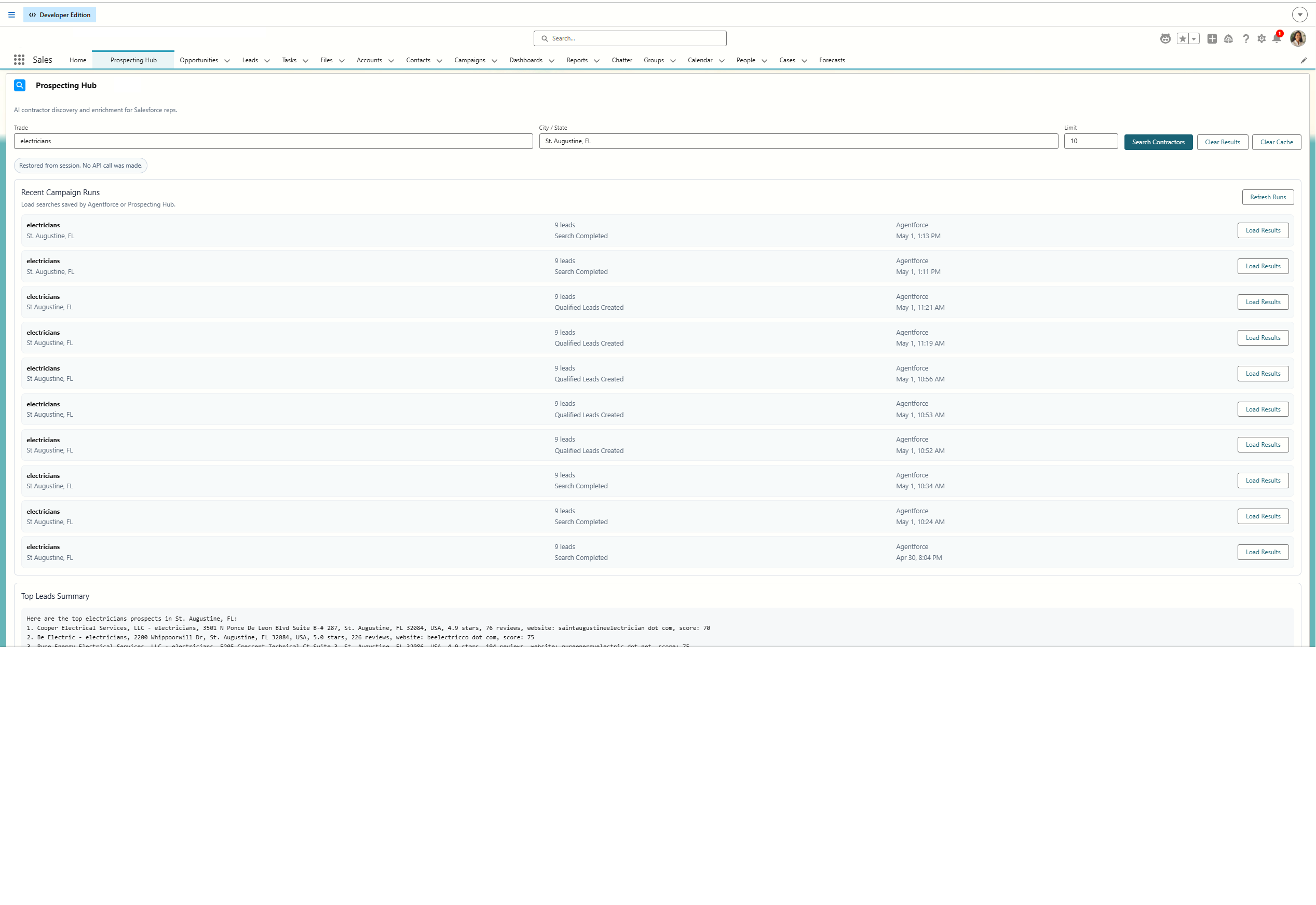Click the Refresh Runs button
The height and width of the screenshot is (905, 1316).
coord(1267,197)
